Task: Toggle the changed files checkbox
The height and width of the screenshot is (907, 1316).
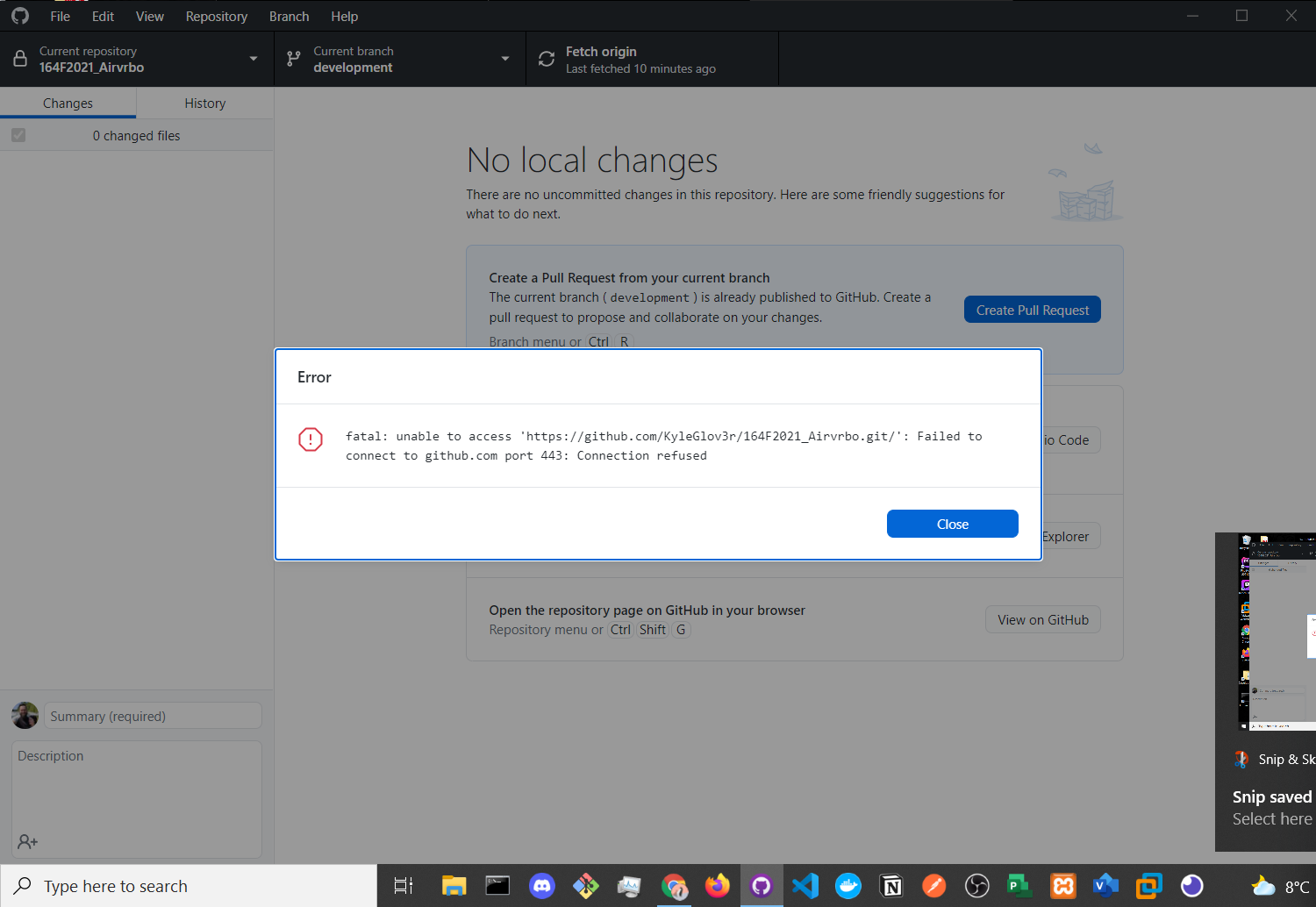Action: (18, 134)
